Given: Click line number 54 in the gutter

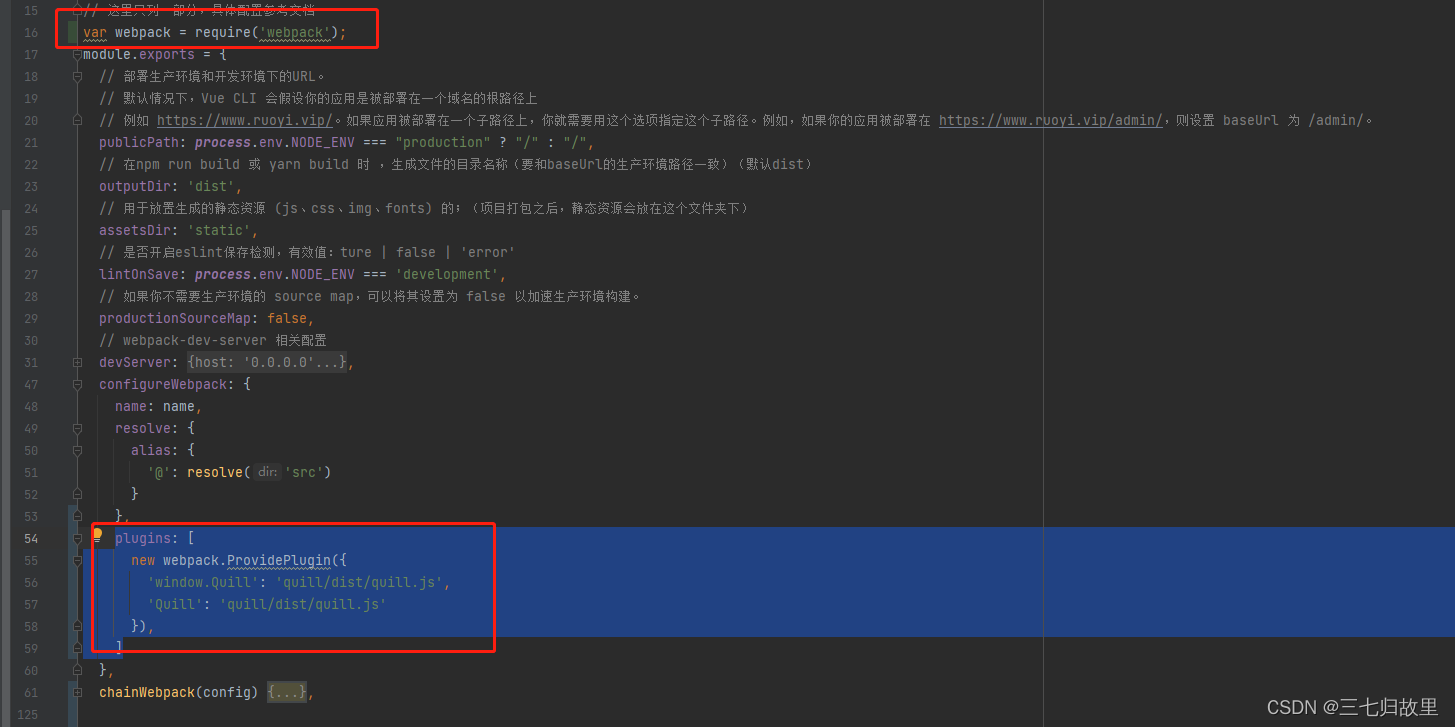Looking at the screenshot, I should [x=30, y=538].
